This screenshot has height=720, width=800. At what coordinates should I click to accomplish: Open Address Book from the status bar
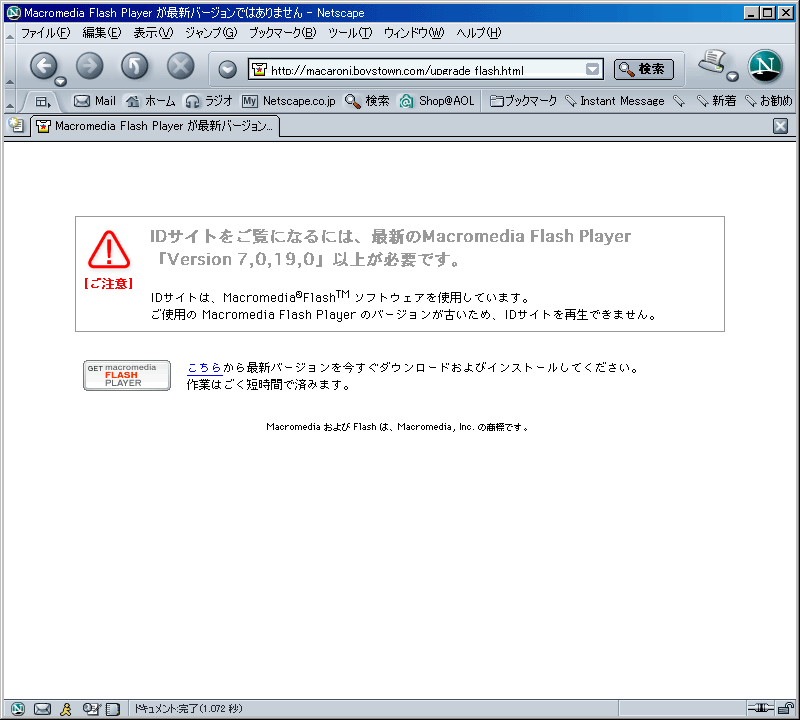(113, 708)
